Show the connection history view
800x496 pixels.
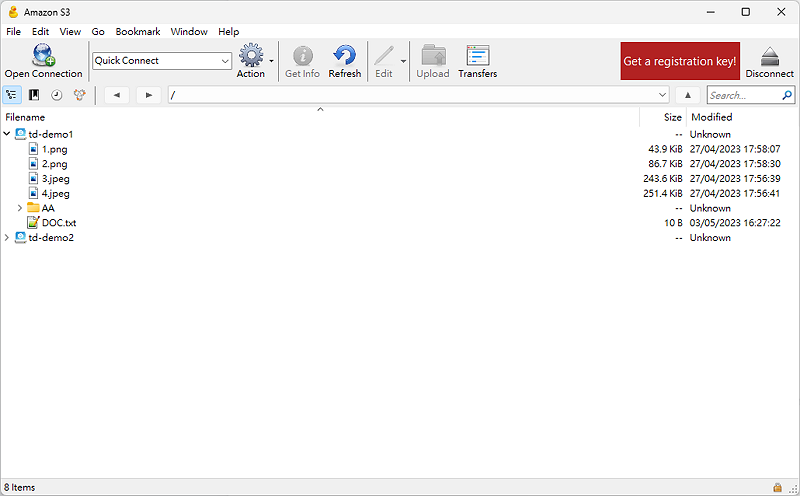57,95
